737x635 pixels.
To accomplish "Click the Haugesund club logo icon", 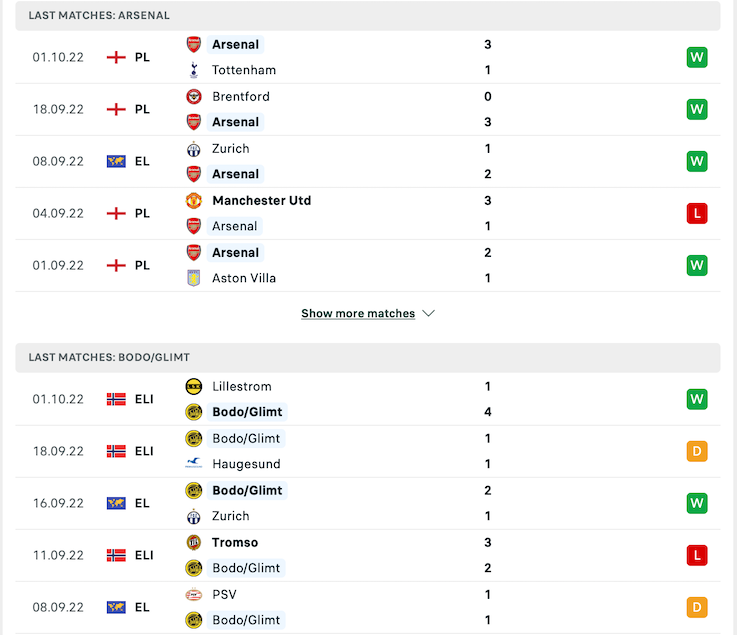I will [x=194, y=464].
